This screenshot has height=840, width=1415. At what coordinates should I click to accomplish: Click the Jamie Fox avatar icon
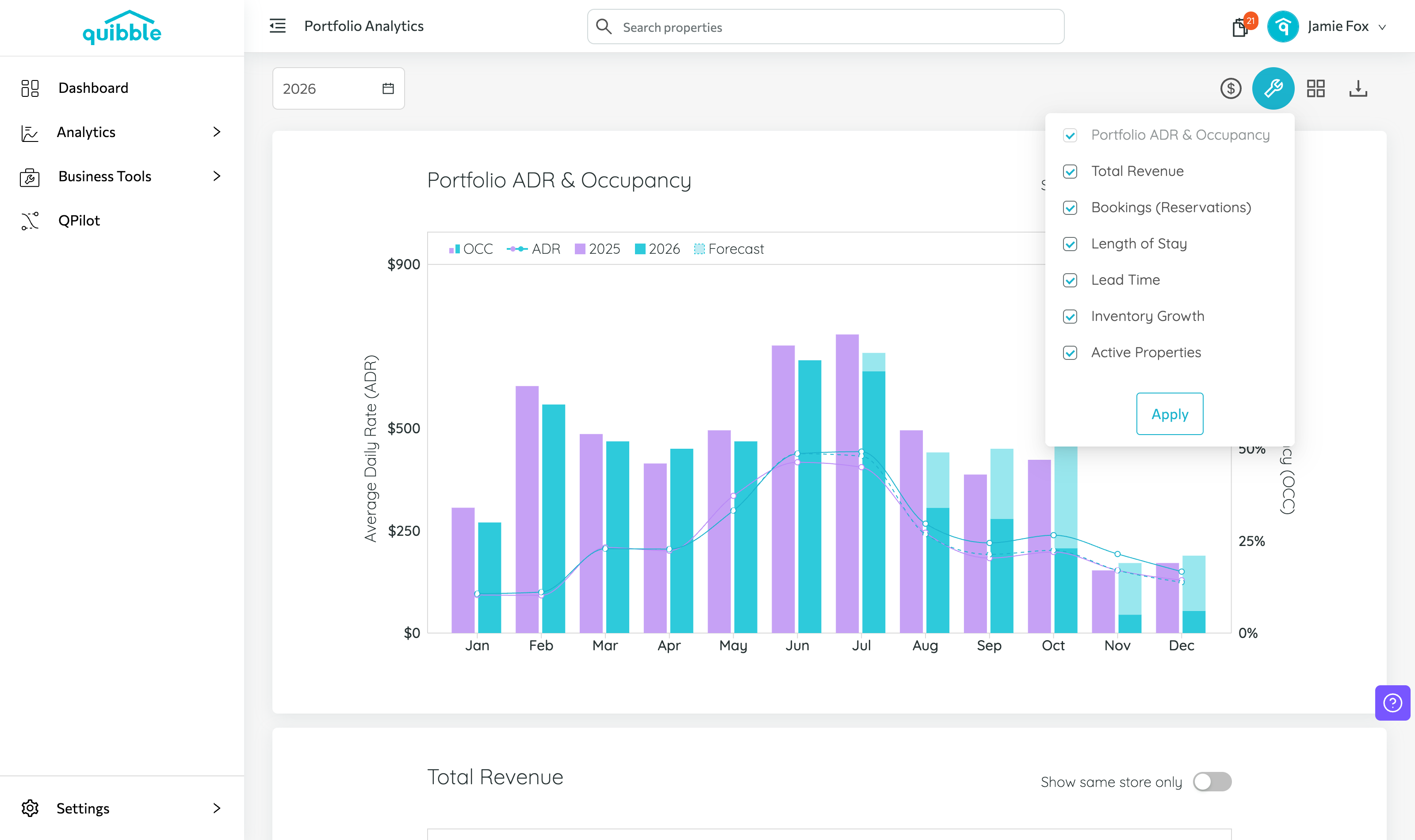coord(1282,27)
